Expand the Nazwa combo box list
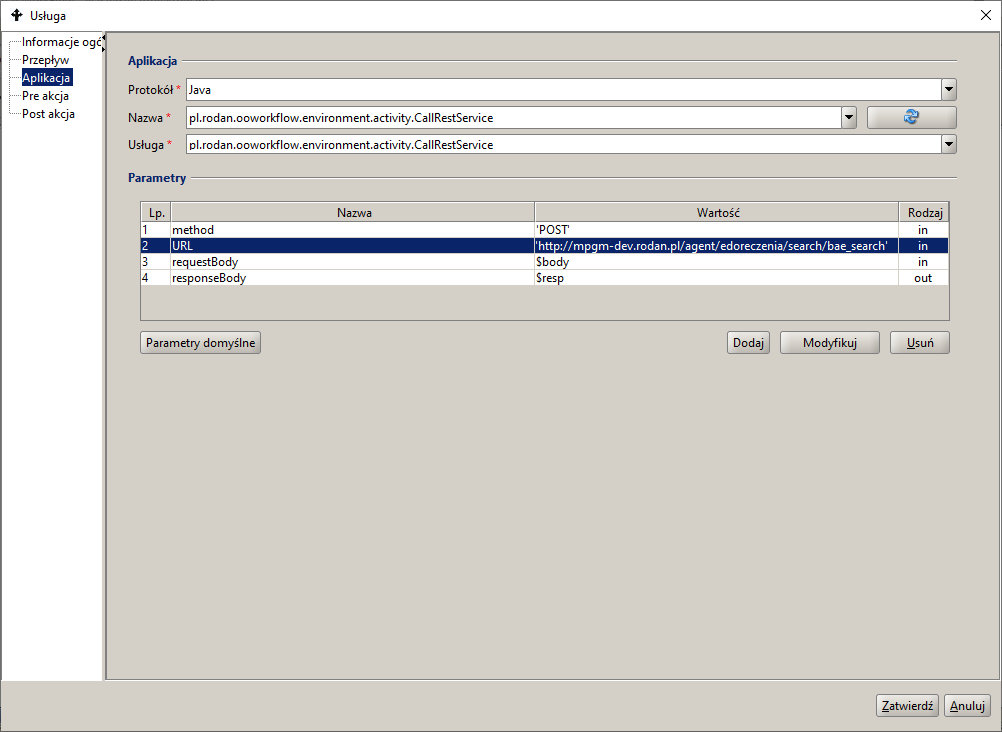1002x732 pixels. [849, 118]
